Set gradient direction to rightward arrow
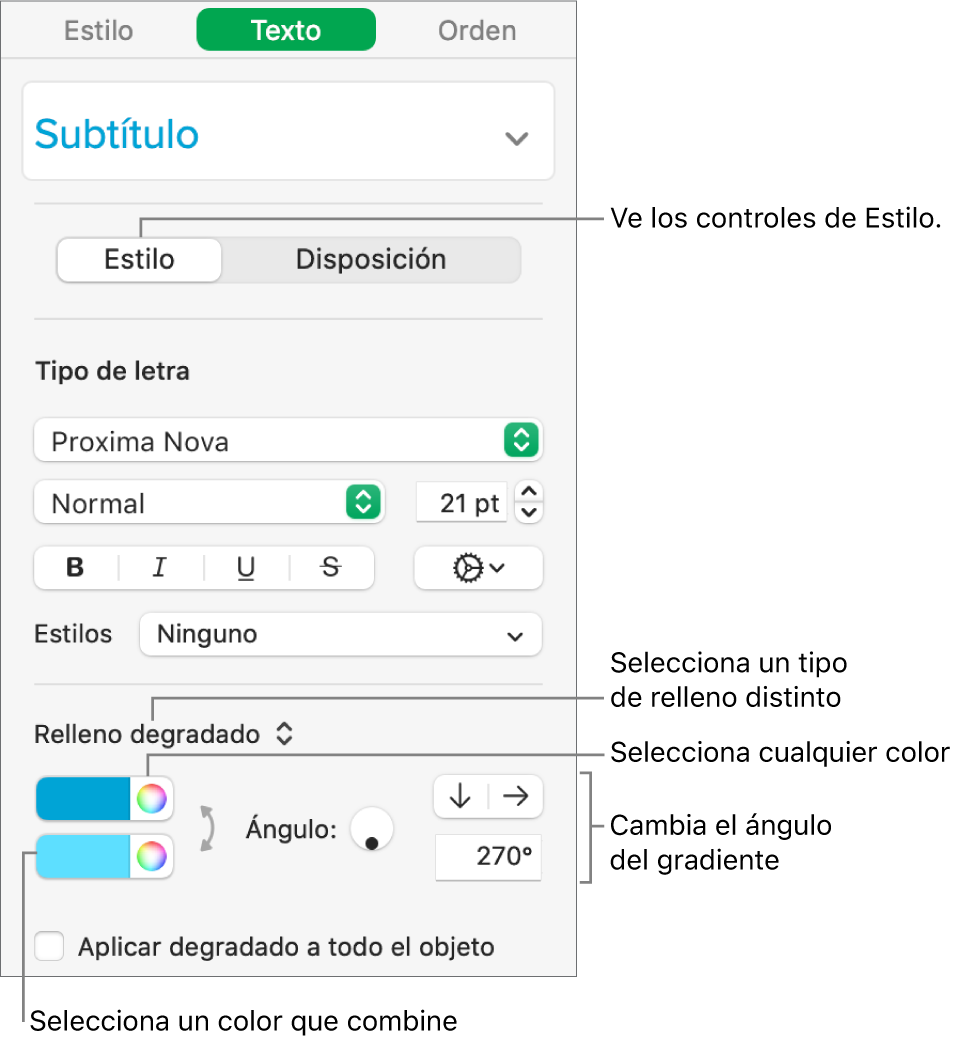This screenshot has width=967, height=1047. (515, 796)
